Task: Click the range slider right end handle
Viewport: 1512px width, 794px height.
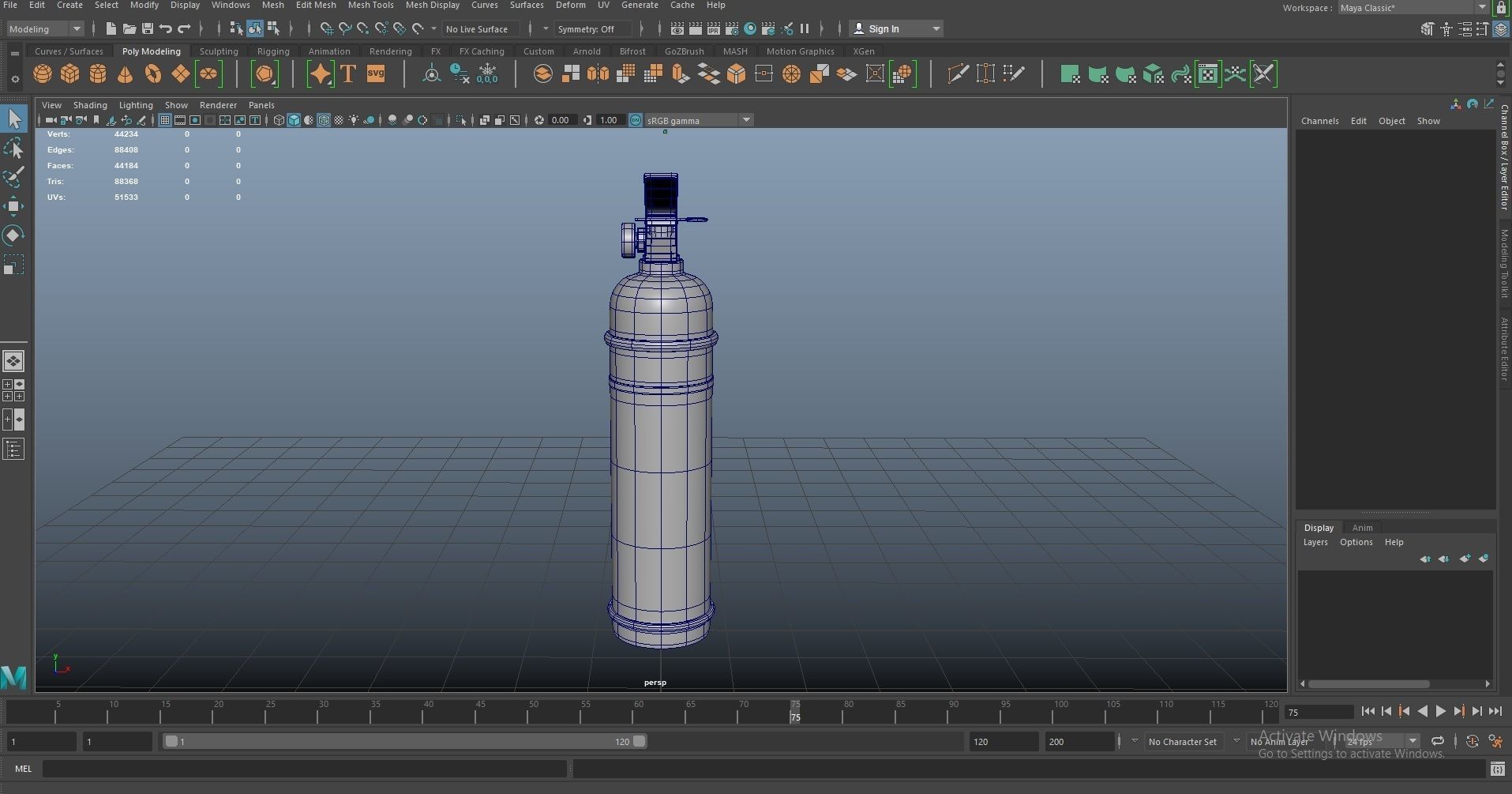Action: pyautogui.click(x=639, y=741)
